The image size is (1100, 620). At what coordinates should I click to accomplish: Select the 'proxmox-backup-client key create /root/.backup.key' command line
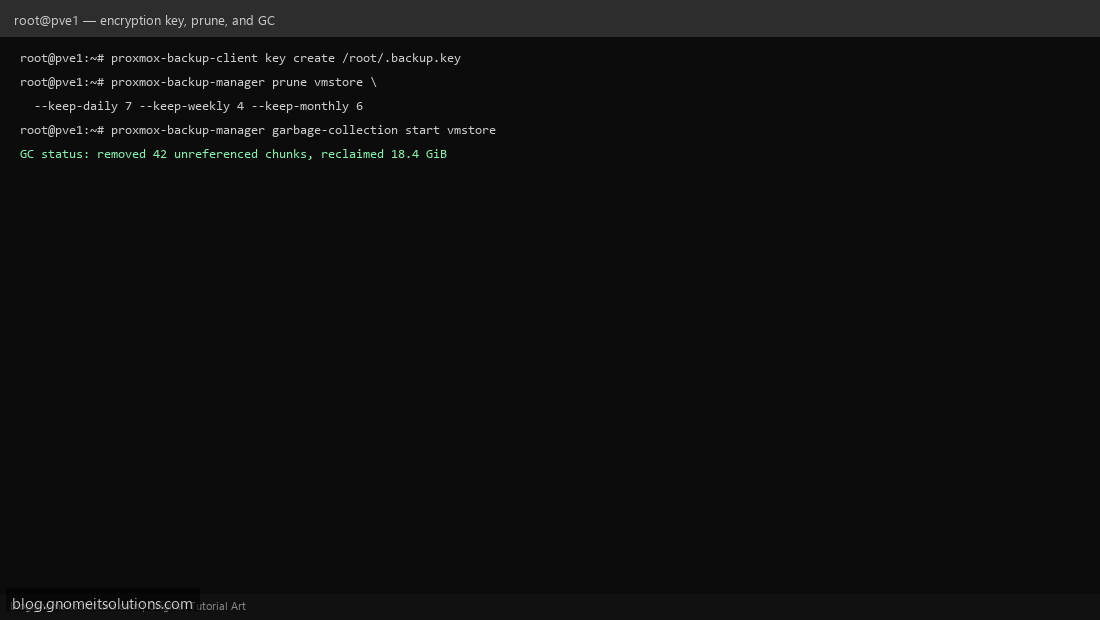coord(240,58)
